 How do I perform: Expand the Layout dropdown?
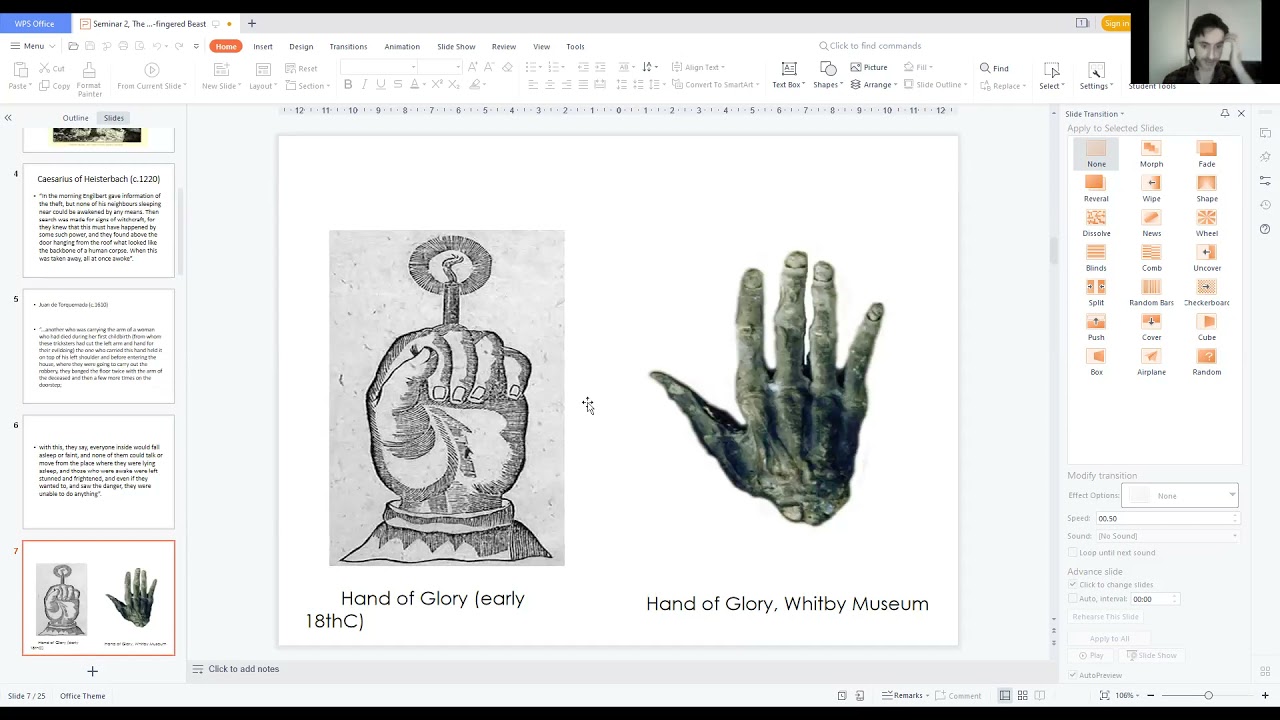click(263, 86)
